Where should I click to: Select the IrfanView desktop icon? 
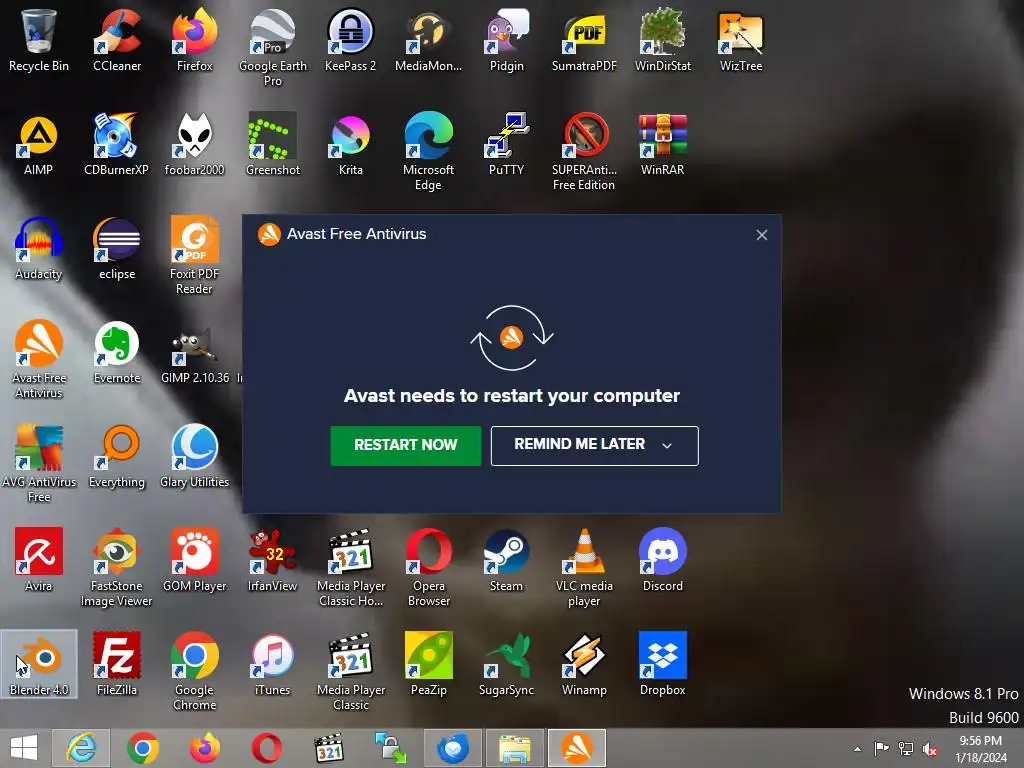(273, 560)
